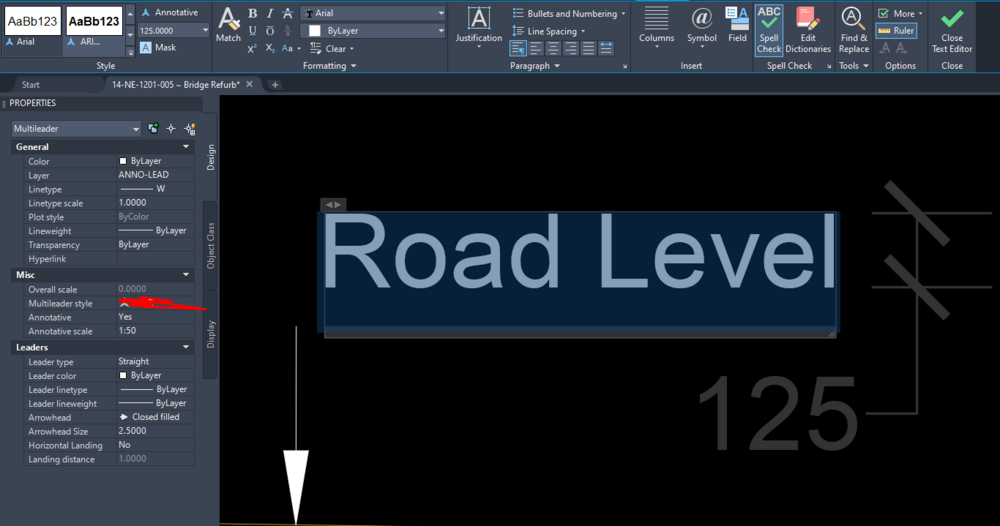Open the Multileader object type dropdown

(x=76, y=128)
